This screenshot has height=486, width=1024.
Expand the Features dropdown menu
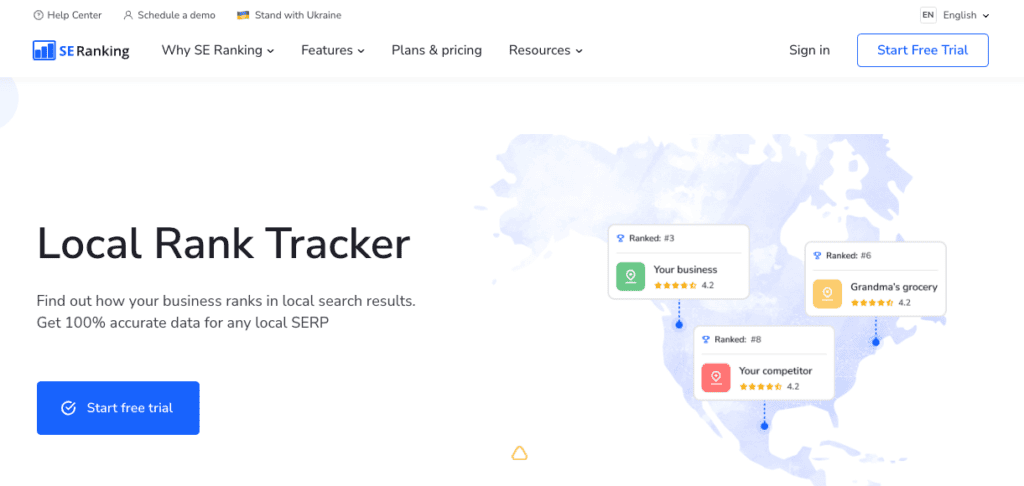coord(332,50)
